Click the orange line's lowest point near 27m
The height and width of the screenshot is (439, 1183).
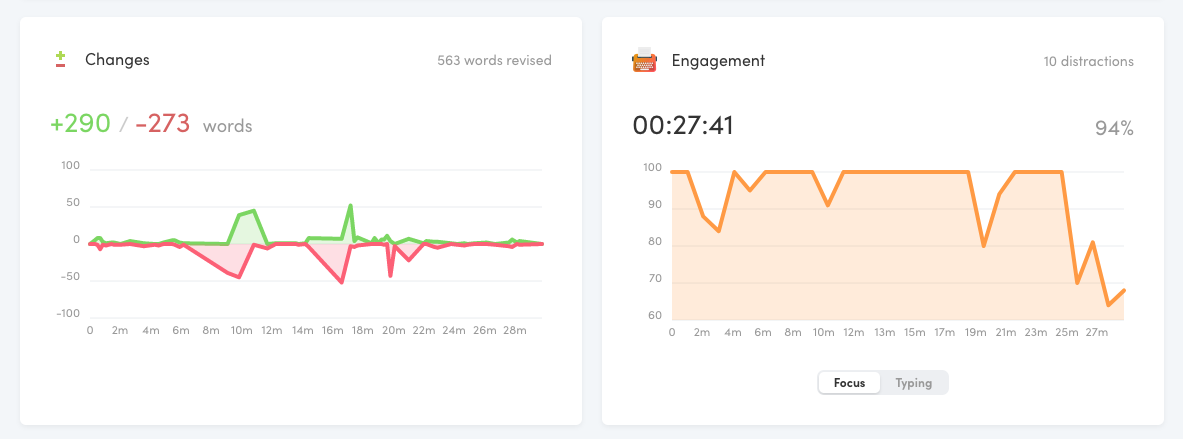coord(1108,305)
